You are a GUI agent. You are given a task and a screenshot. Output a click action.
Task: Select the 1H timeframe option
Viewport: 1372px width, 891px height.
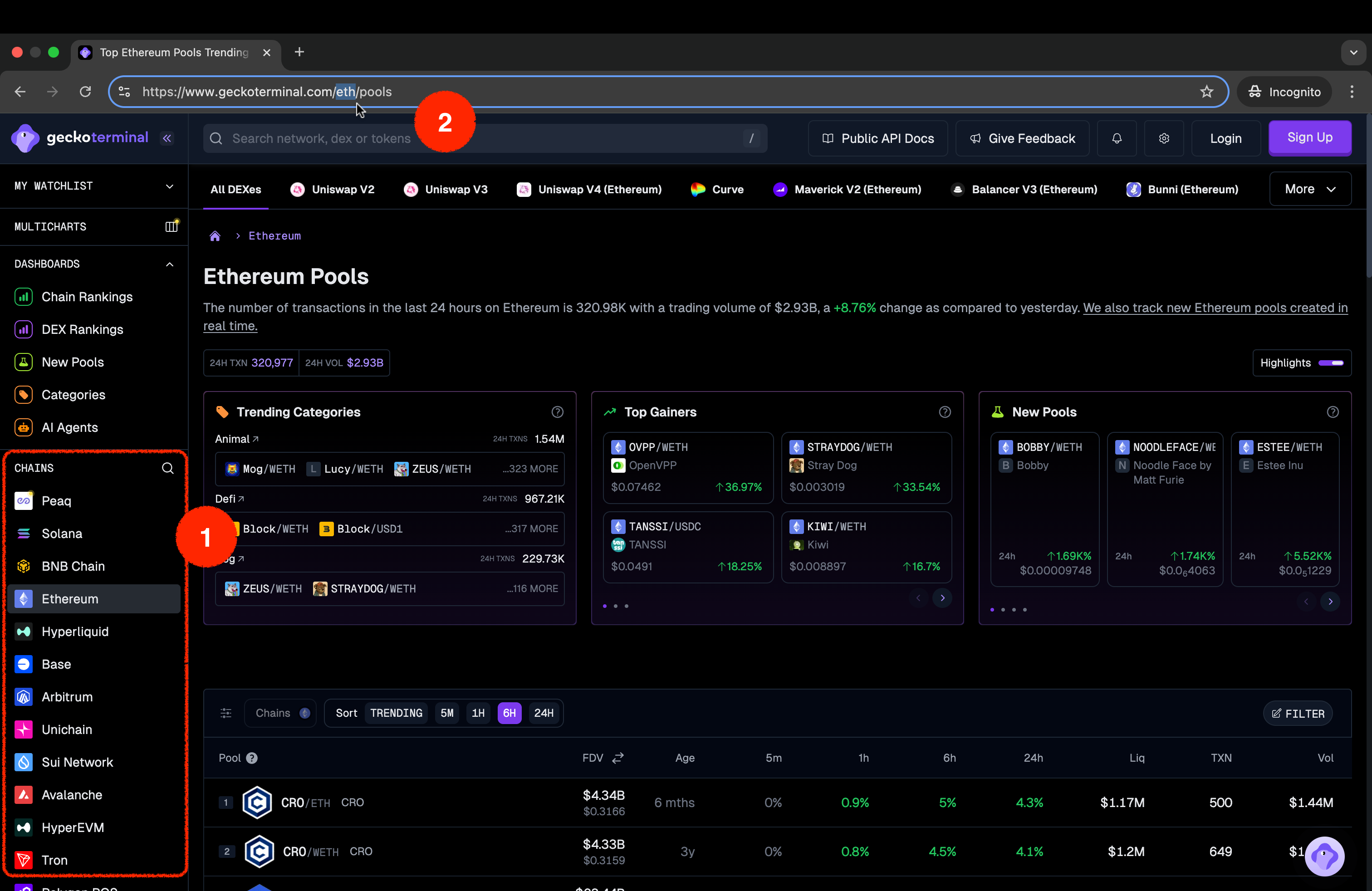pos(478,713)
